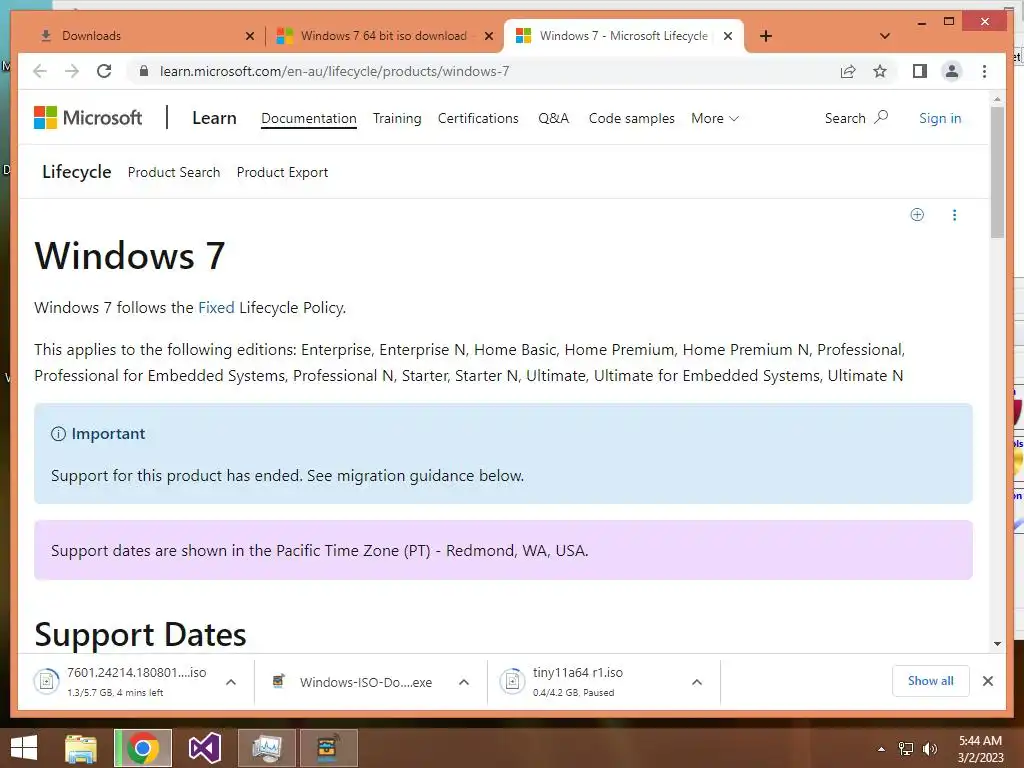The width and height of the screenshot is (1024, 768).
Task: Click the browser back arrow
Action: [40, 71]
